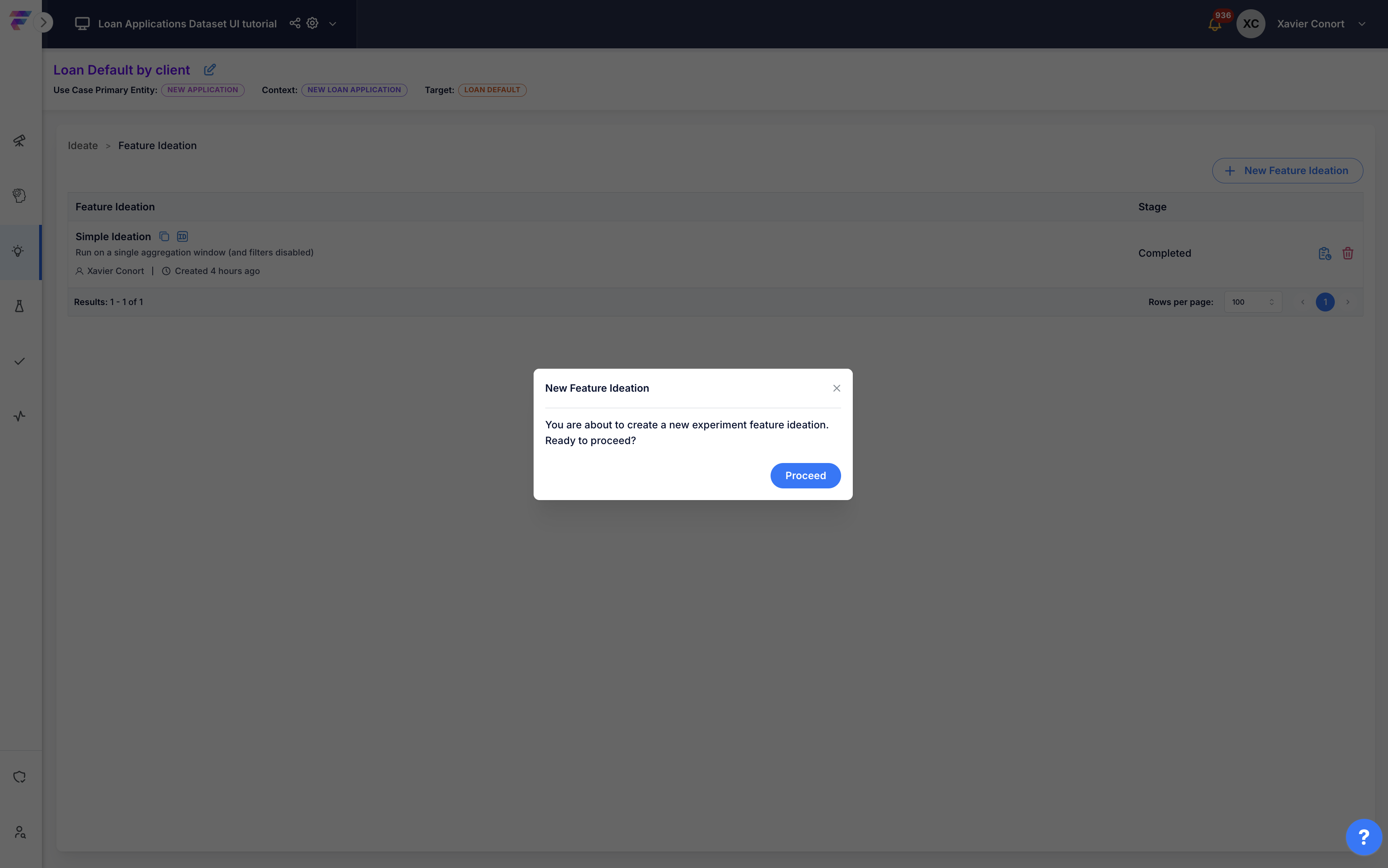Expand the catalog dropdown chevron
The width and height of the screenshot is (1388, 868).
(332, 23)
